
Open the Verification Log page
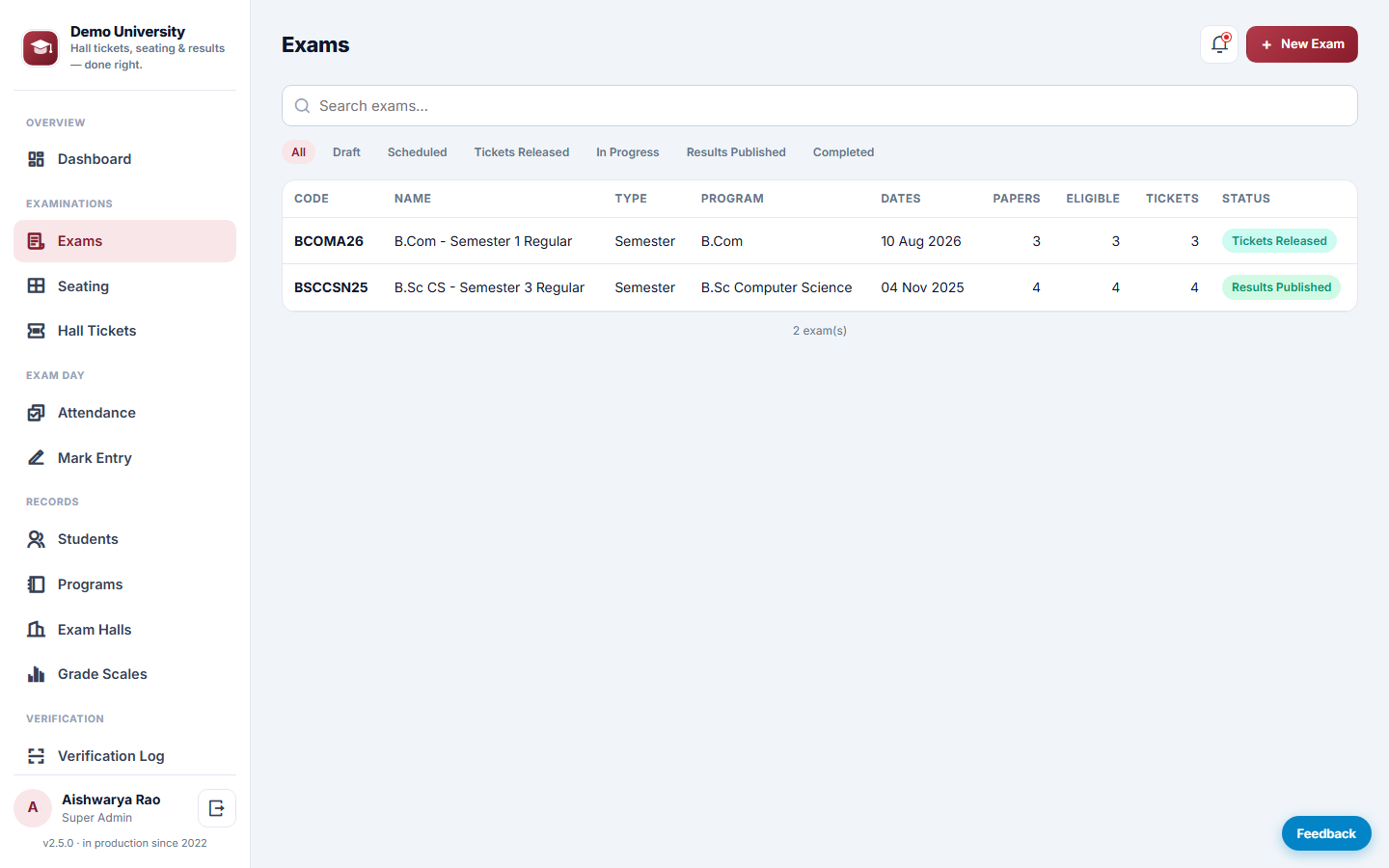click(125, 756)
